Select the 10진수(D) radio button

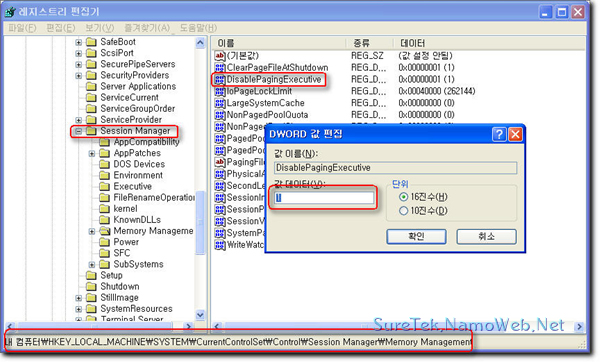pos(403,210)
